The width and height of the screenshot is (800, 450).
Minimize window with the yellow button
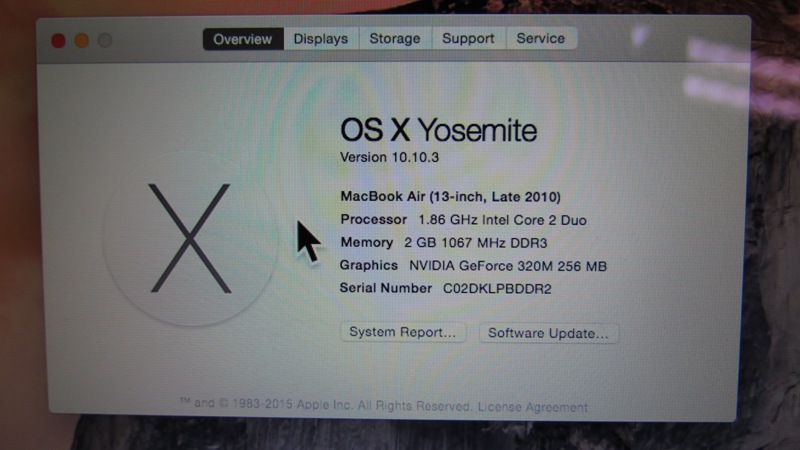click(82, 40)
